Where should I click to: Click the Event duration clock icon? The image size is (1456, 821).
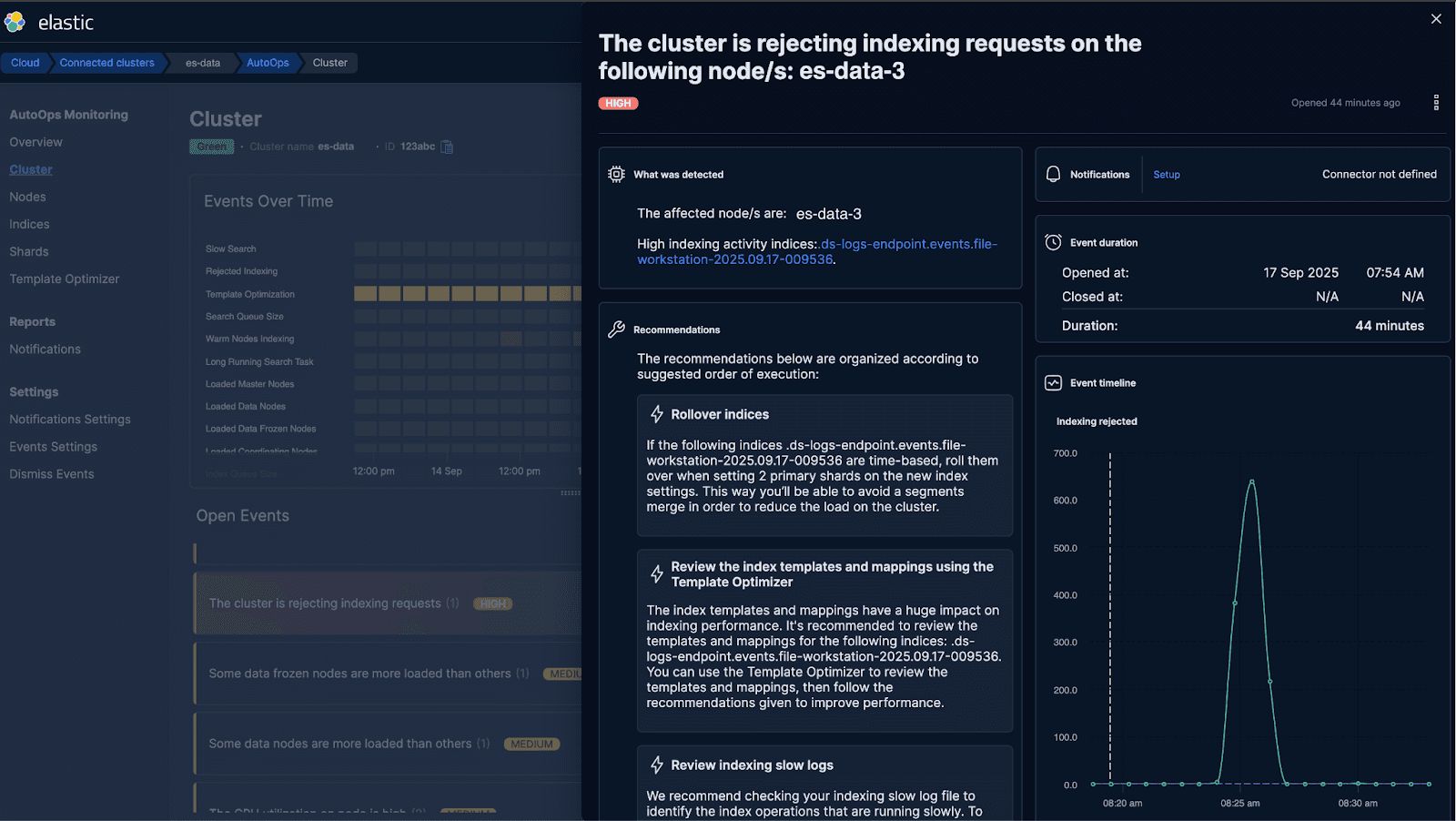click(x=1053, y=242)
